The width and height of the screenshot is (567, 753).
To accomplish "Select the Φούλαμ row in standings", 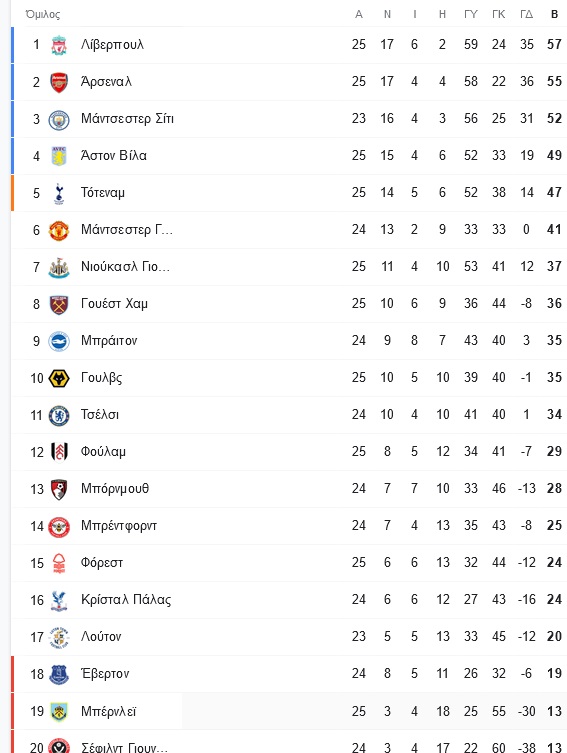I will [x=289, y=451].
